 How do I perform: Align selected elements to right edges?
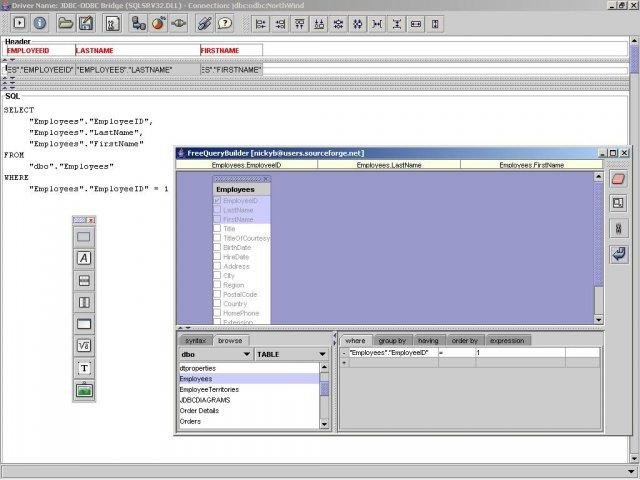(280, 24)
